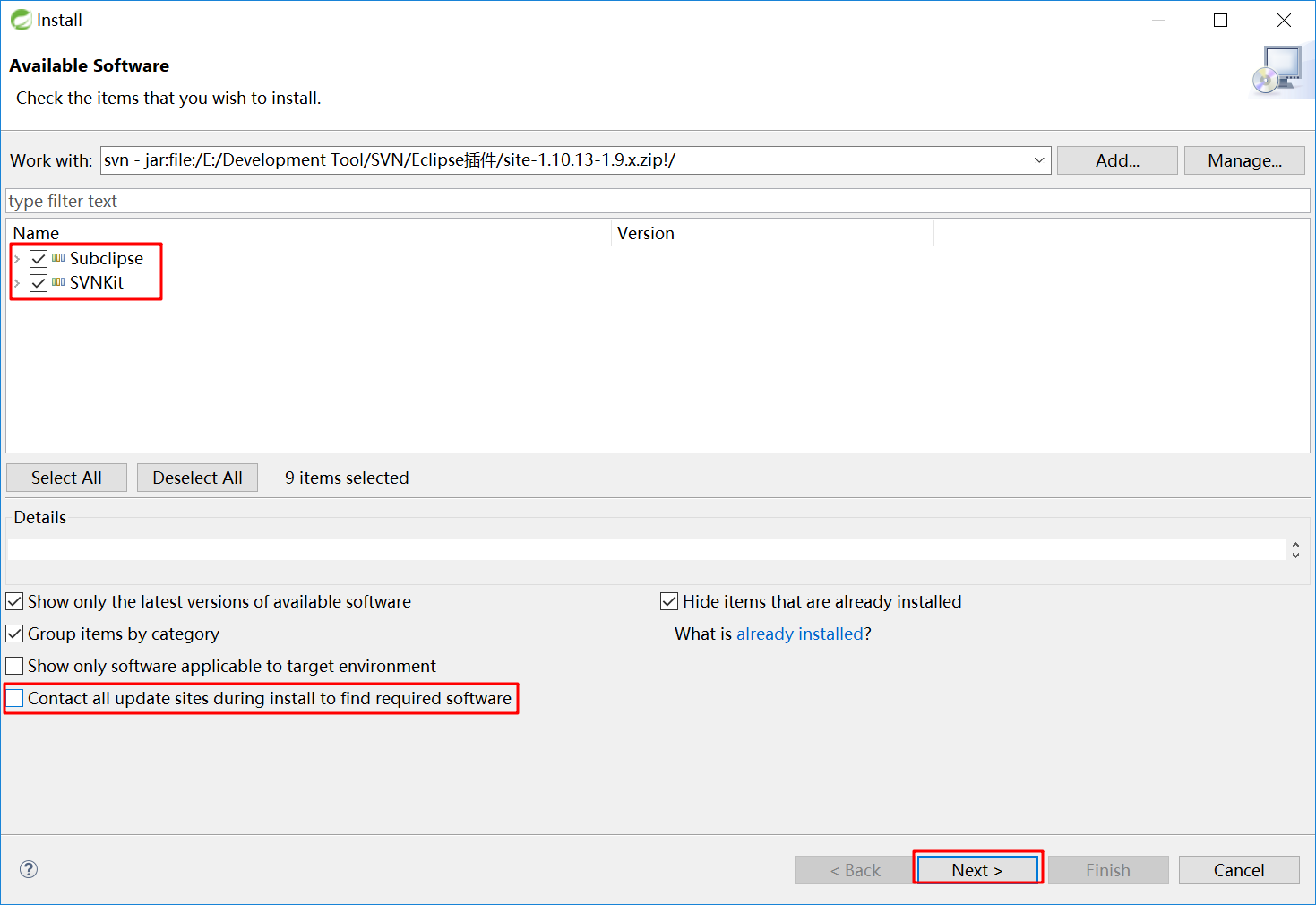Viewport: 1316px width, 905px height.
Task: Click the Details area stepper arrows
Action: pos(1295,549)
